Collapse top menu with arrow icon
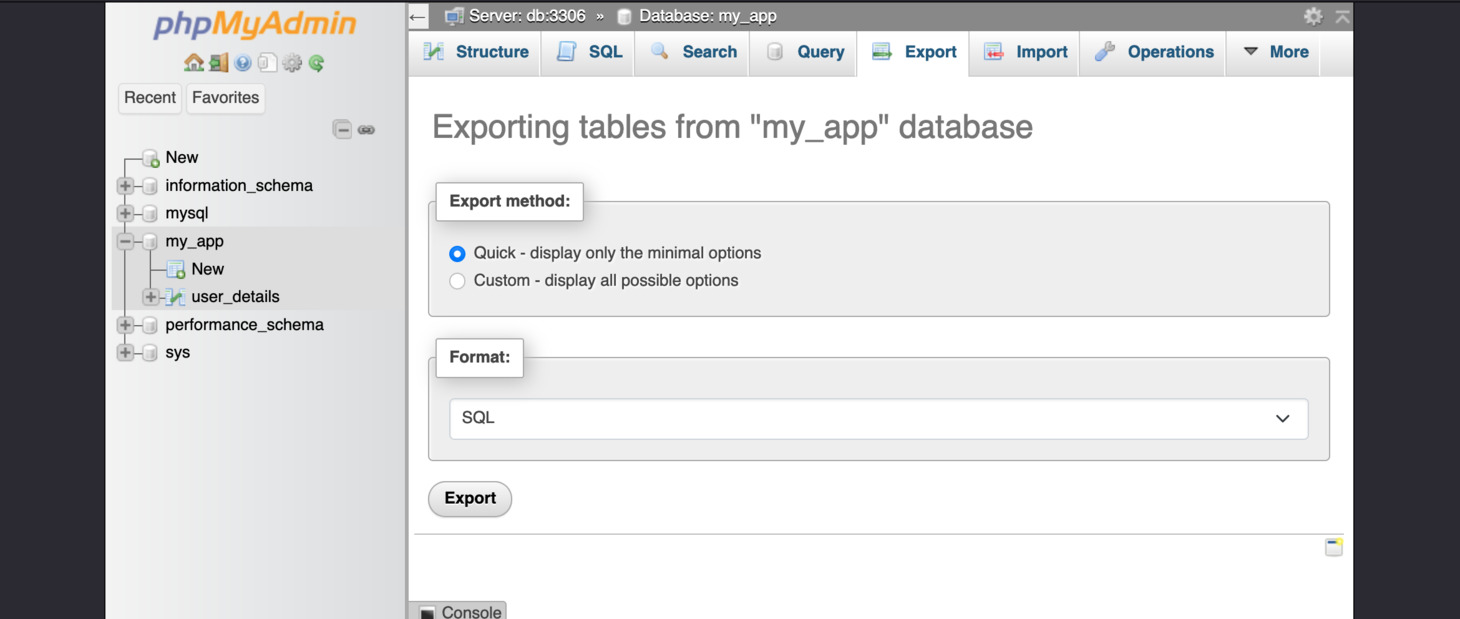The width and height of the screenshot is (1460, 619). tap(1342, 16)
